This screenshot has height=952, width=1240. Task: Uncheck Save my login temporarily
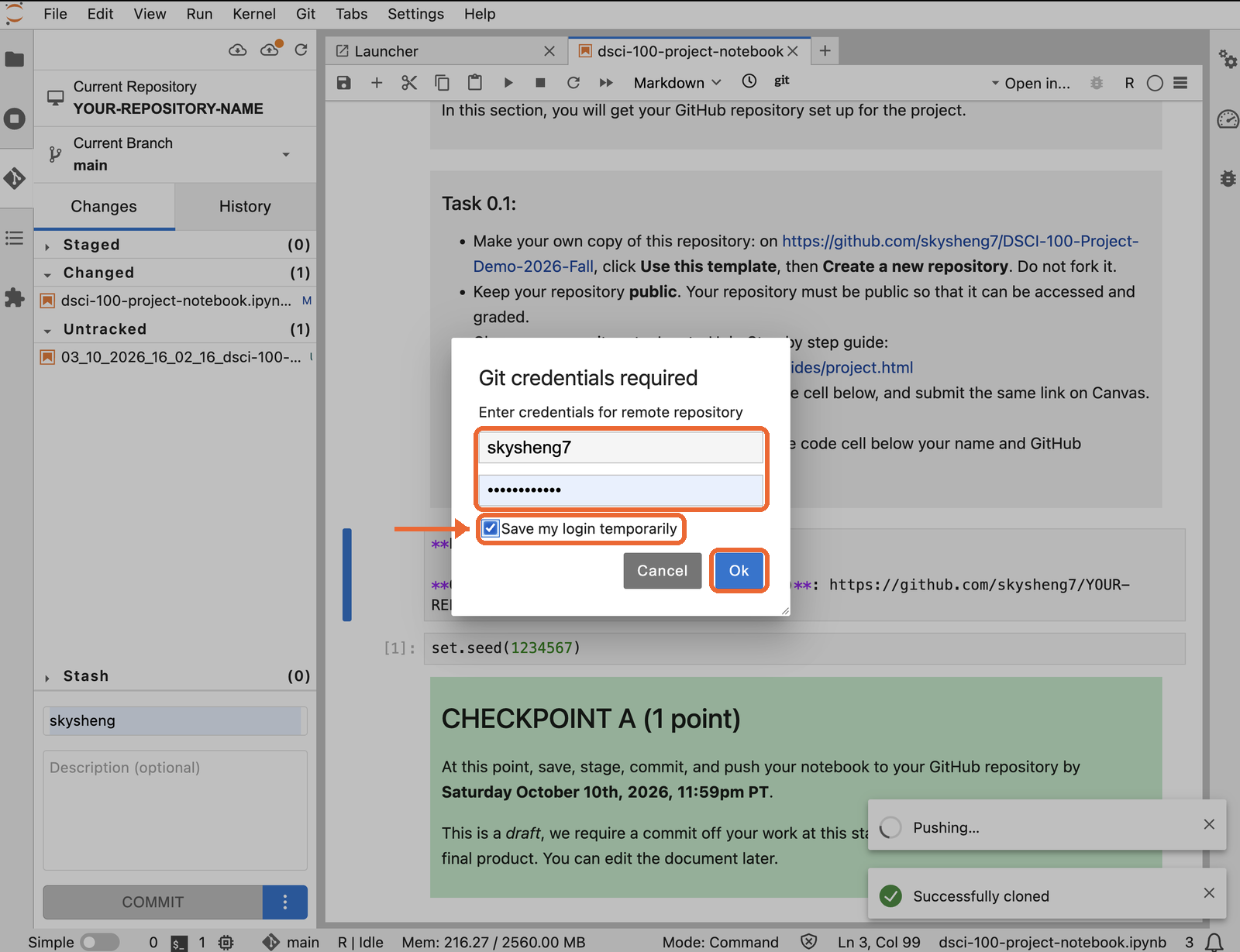pyautogui.click(x=491, y=528)
